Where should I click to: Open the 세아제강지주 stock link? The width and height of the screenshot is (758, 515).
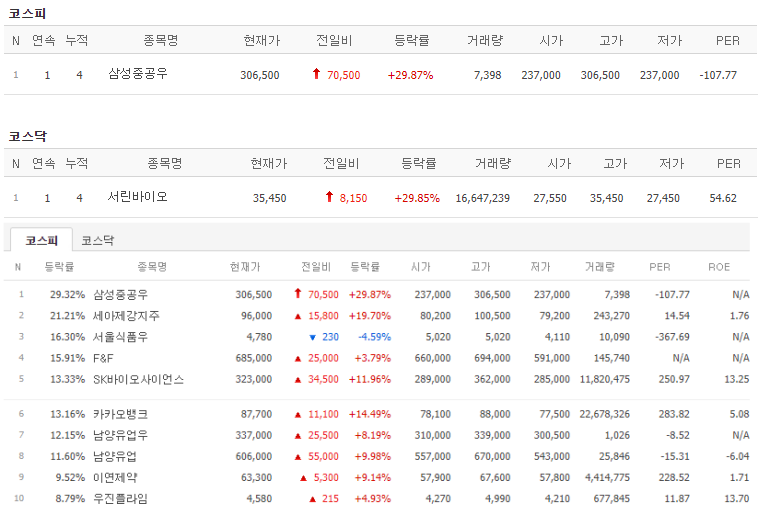coord(126,316)
